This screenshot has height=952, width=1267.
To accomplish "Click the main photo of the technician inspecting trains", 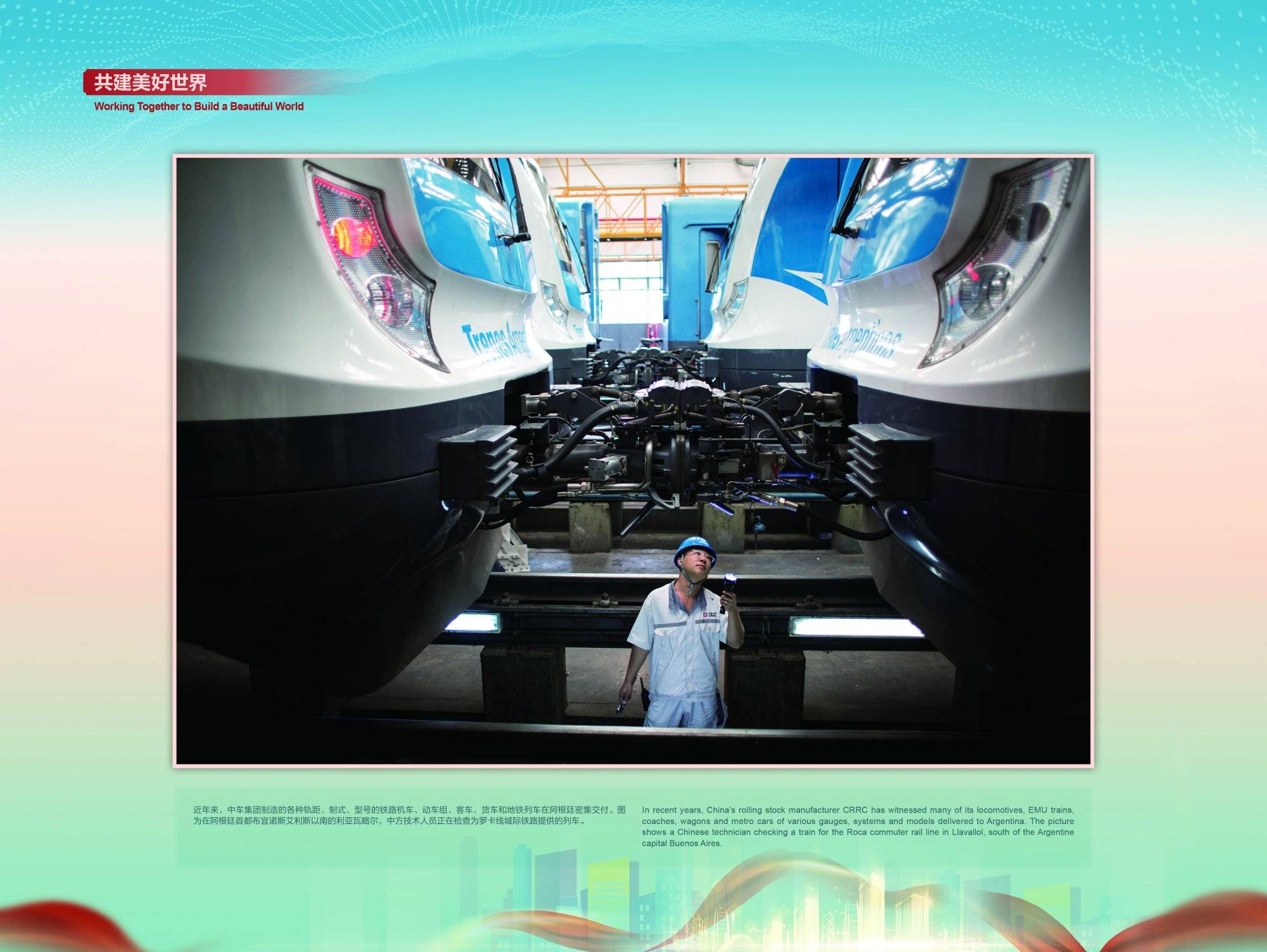I will [x=633, y=460].
